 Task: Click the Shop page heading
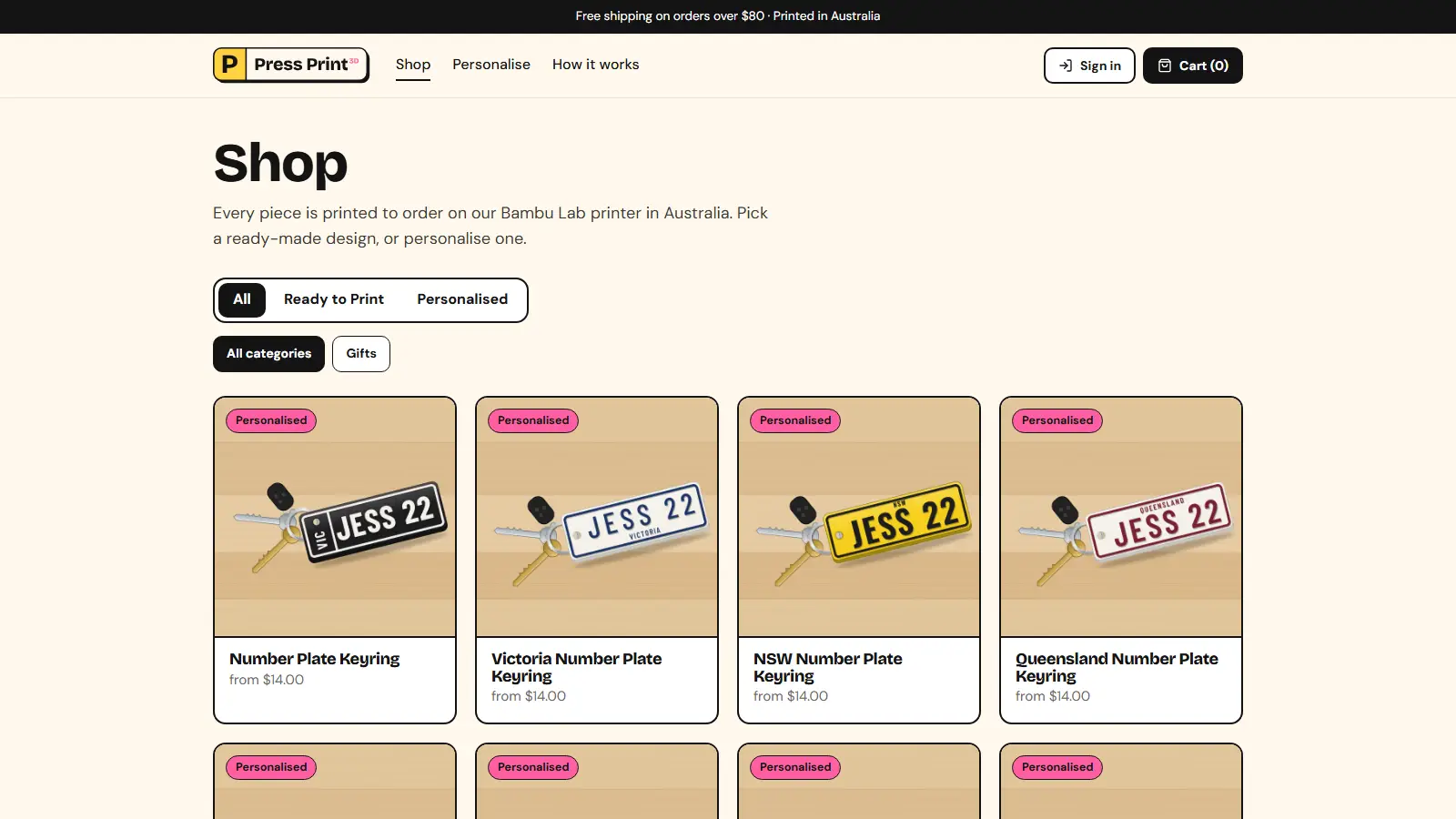[x=280, y=164]
